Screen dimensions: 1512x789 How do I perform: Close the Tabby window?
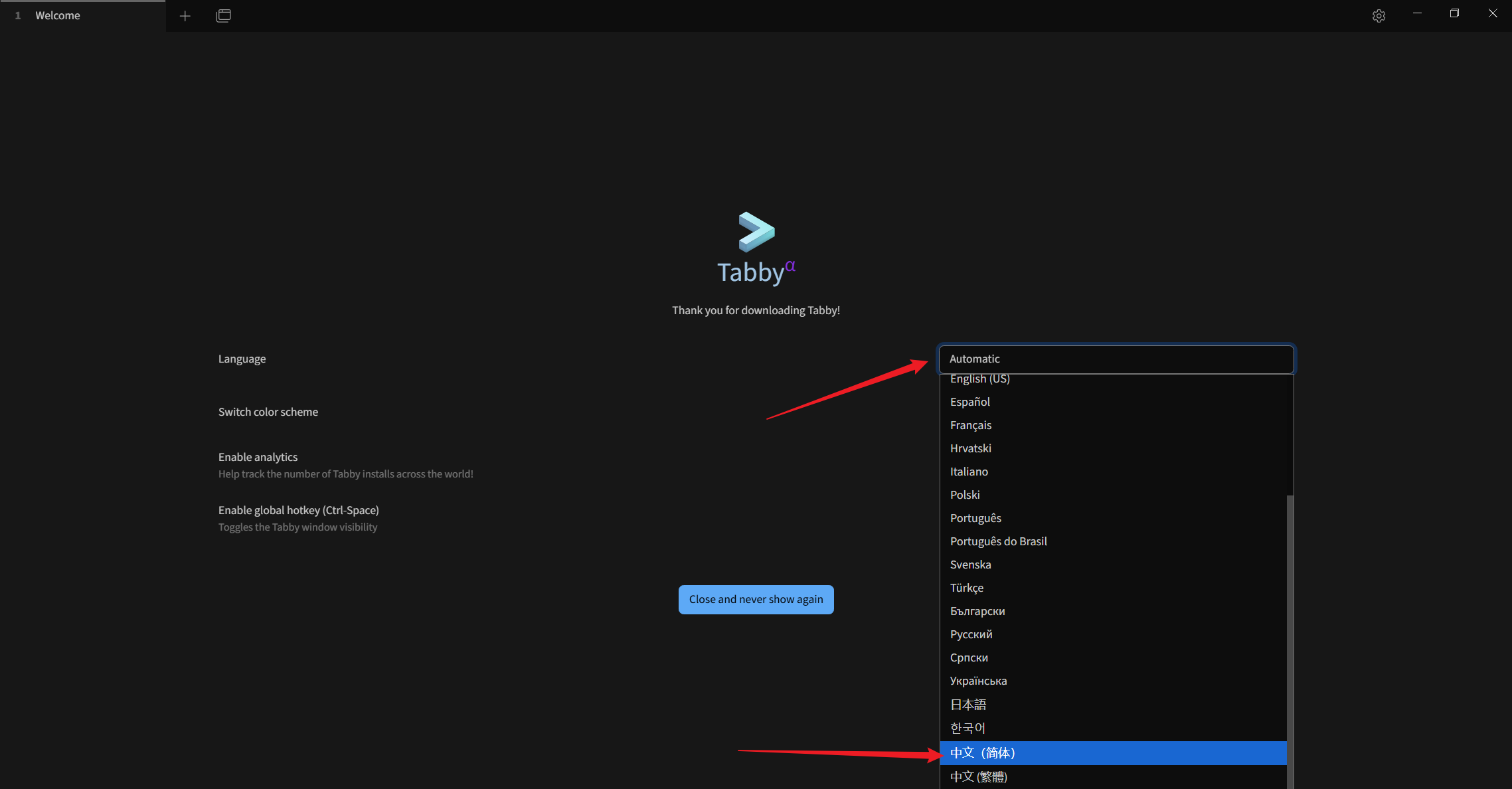[1493, 13]
